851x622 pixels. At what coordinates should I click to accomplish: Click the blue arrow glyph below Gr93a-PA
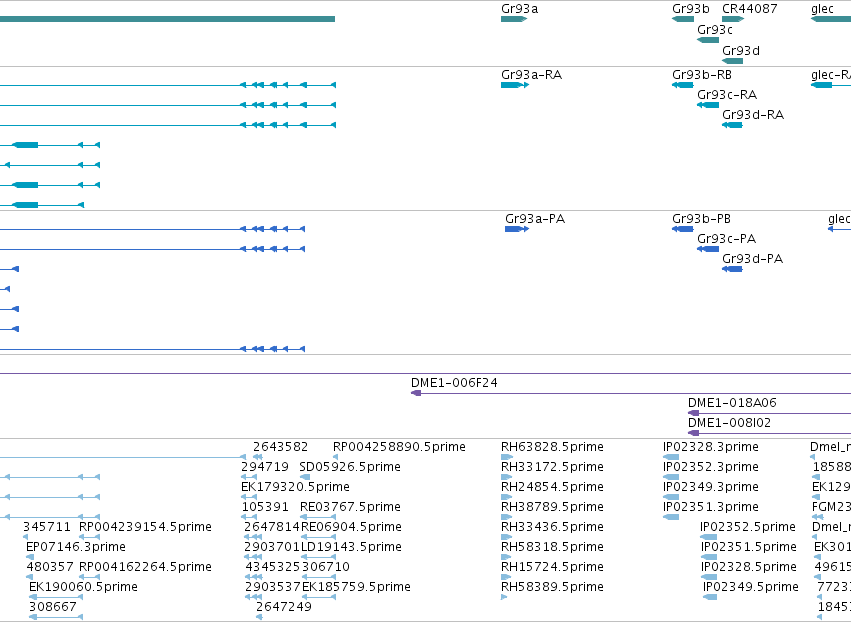517,229
